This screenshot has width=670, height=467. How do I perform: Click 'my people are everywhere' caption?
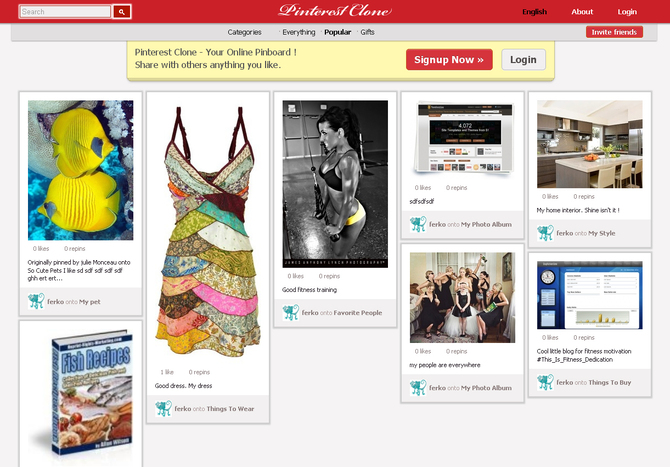click(445, 365)
